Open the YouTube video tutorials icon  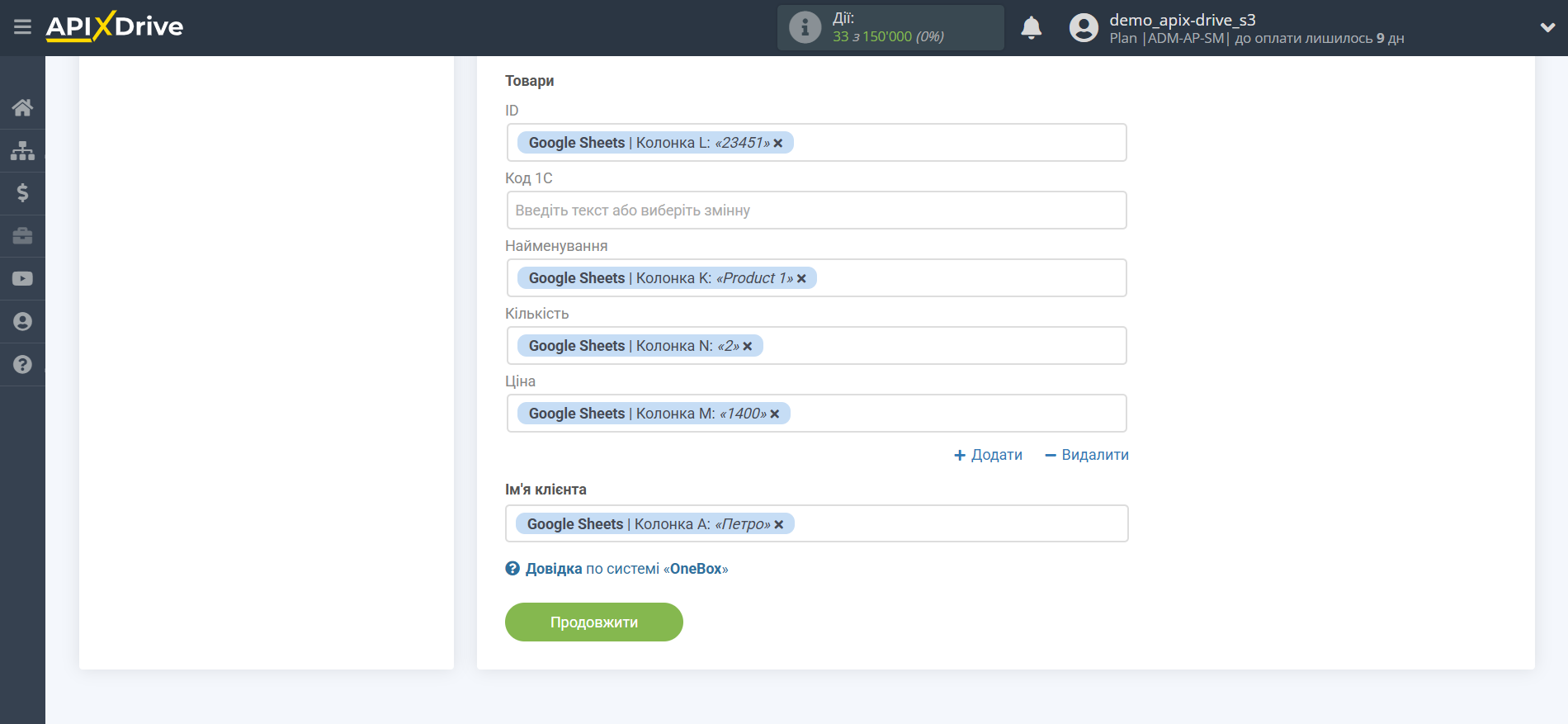click(x=22, y=279)
